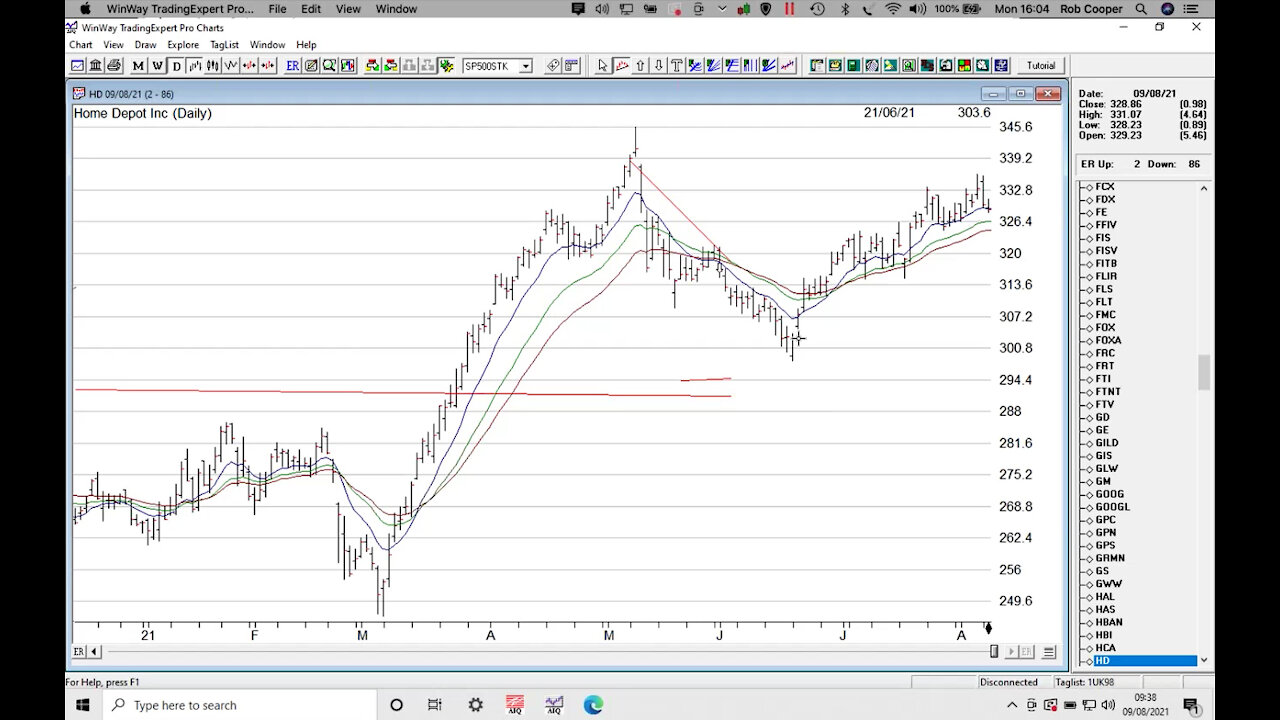Click the ticker list scroll-up arrow
This screenshot has height=720, width=1280.
[1204, 188]
